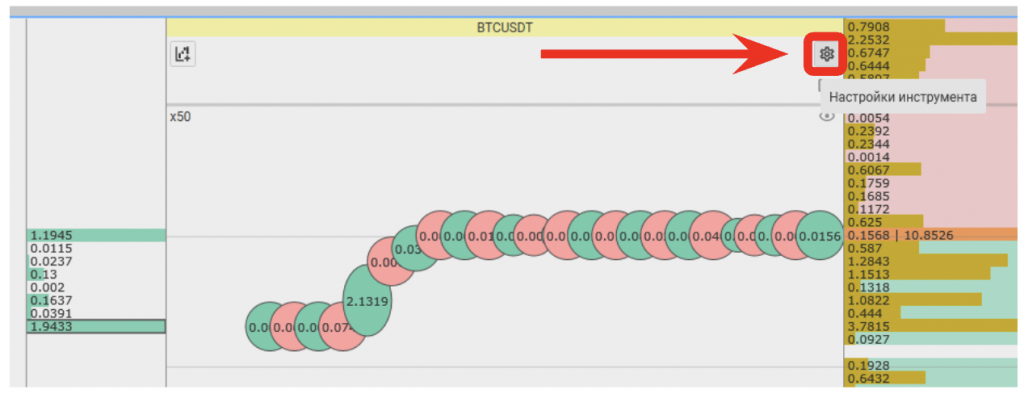Click the add chart icon under BTCUSDT
Viewport: 1024px width, 394px height.
(183, 54)
